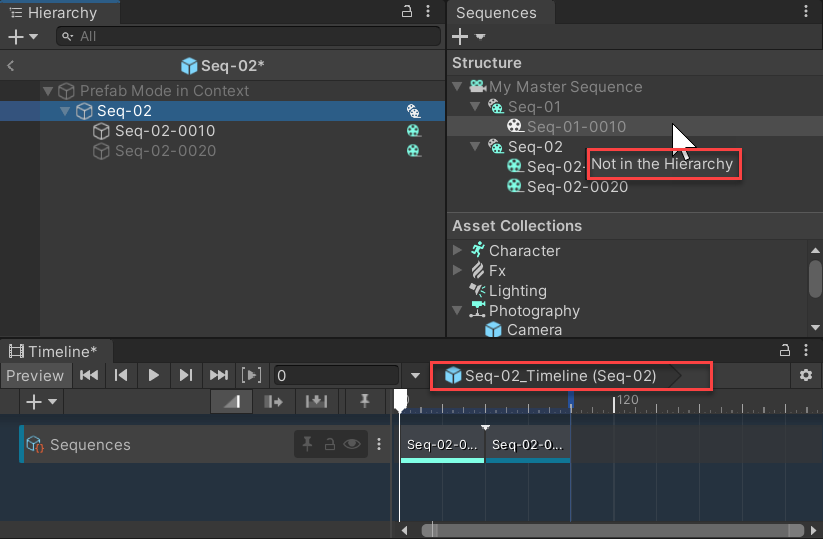Viewport: 823px width, 539px height.
Task: Enable Ripple edit mode in Timeline
Action: [x=273, y=401]
